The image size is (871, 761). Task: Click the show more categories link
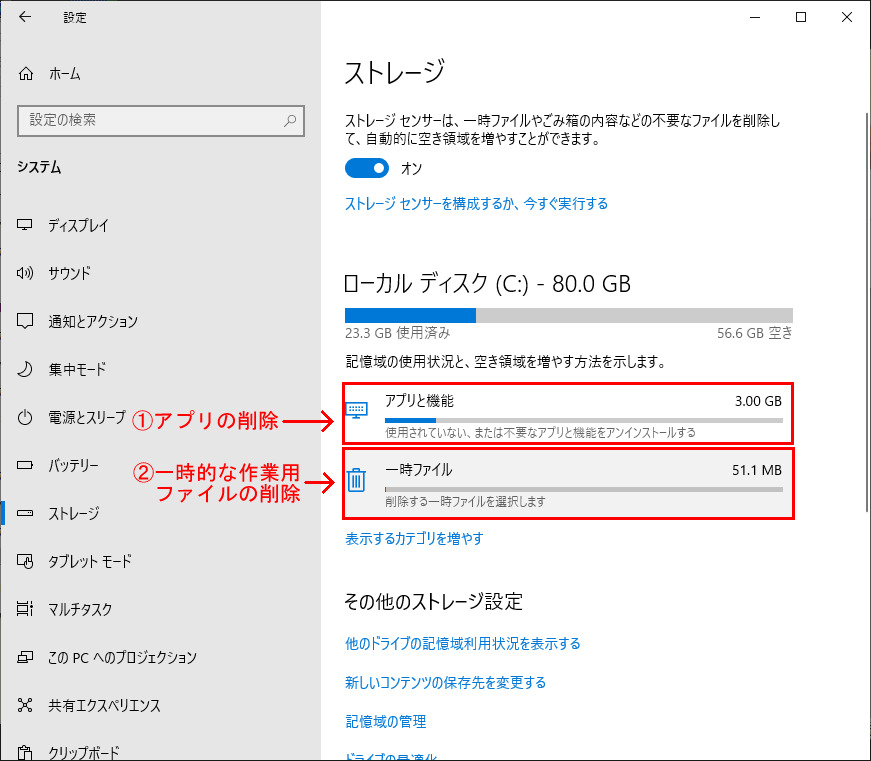pyautogui.click(x=414, y=539)
